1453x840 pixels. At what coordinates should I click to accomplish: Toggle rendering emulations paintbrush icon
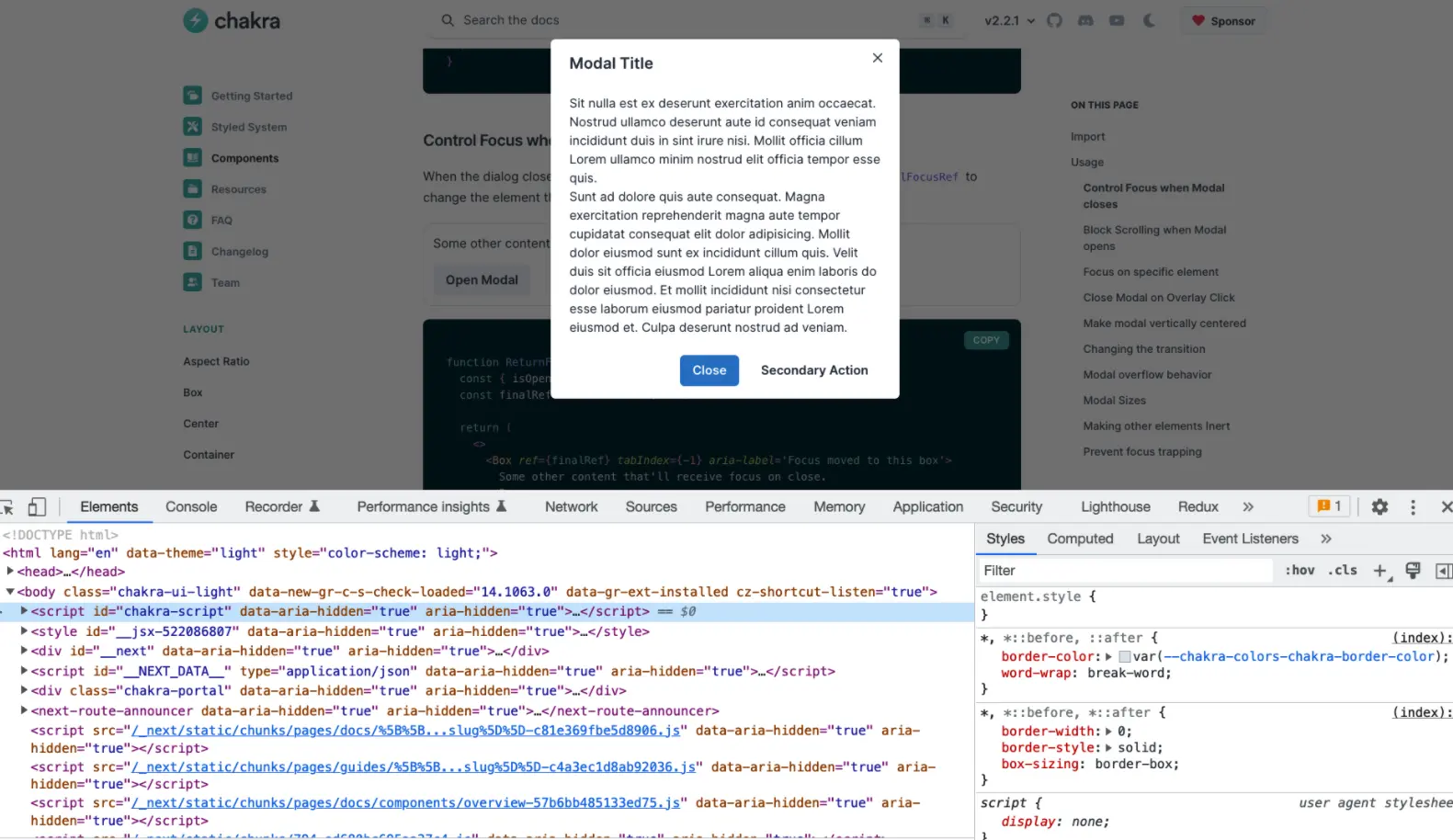(x=1413, y=571)
